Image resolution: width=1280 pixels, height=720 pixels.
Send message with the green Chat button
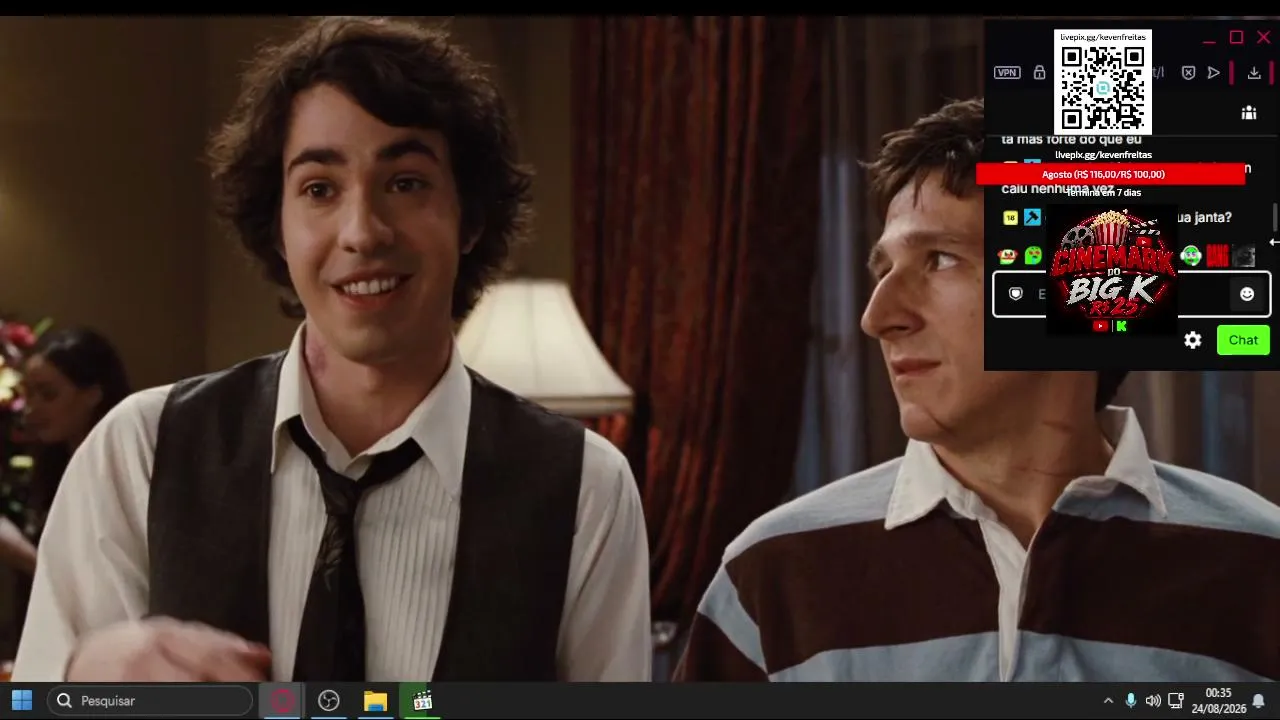pyautogui.click(x=1243, y=340)
